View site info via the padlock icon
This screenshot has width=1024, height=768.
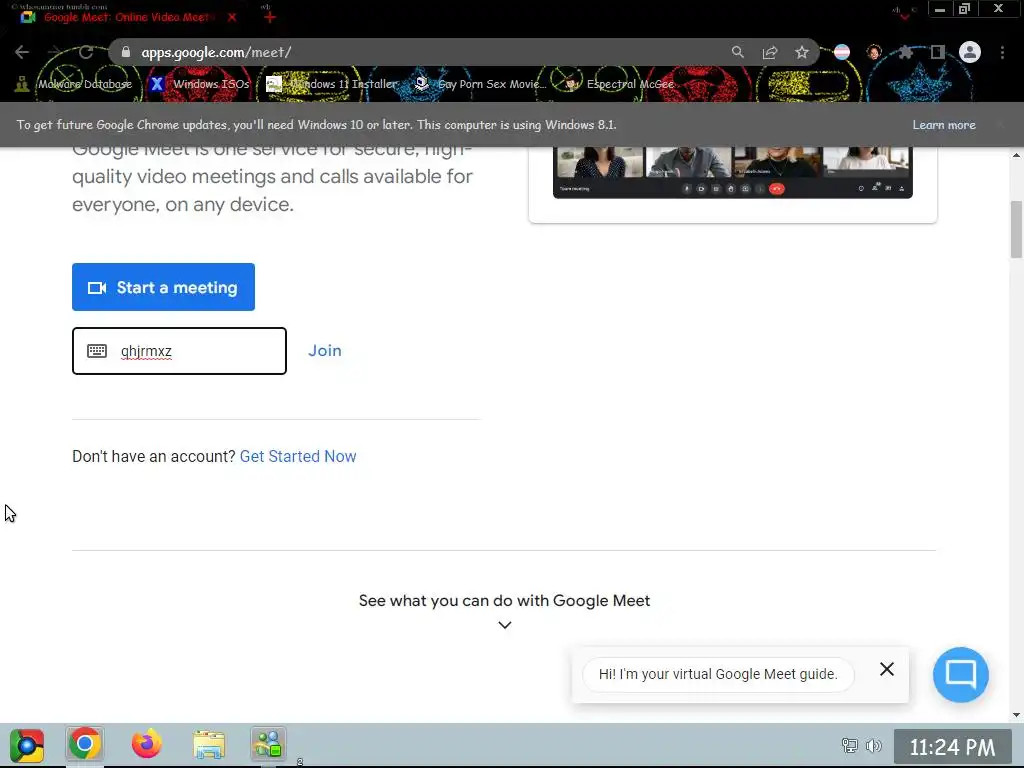tap(126, 52)
